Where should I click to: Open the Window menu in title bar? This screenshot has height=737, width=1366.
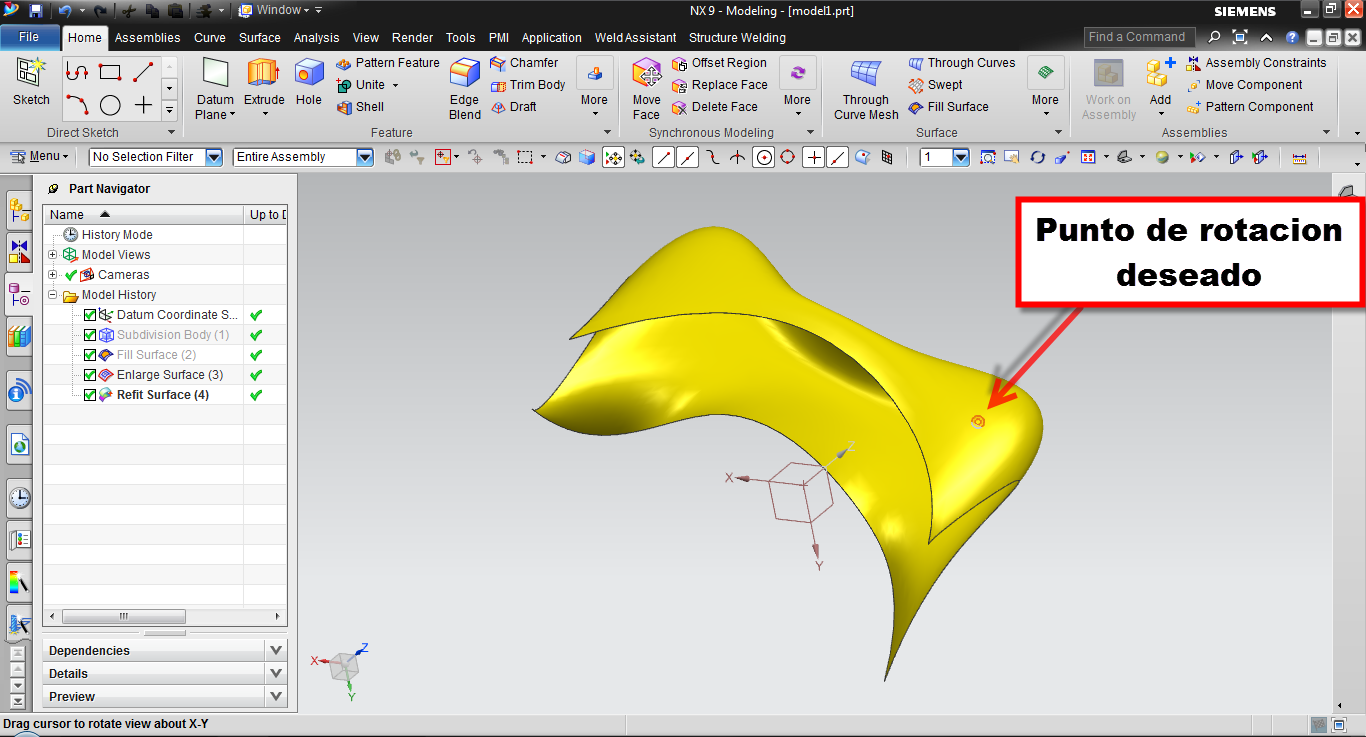pyautogui.click(x=280, y=10)
